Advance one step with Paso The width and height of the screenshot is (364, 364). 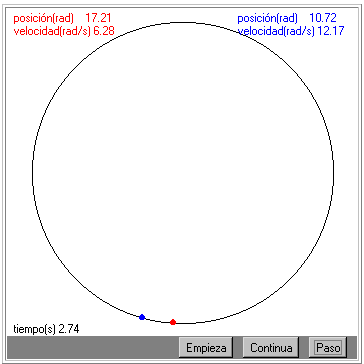pyautogui.click(x=328, y=348)
